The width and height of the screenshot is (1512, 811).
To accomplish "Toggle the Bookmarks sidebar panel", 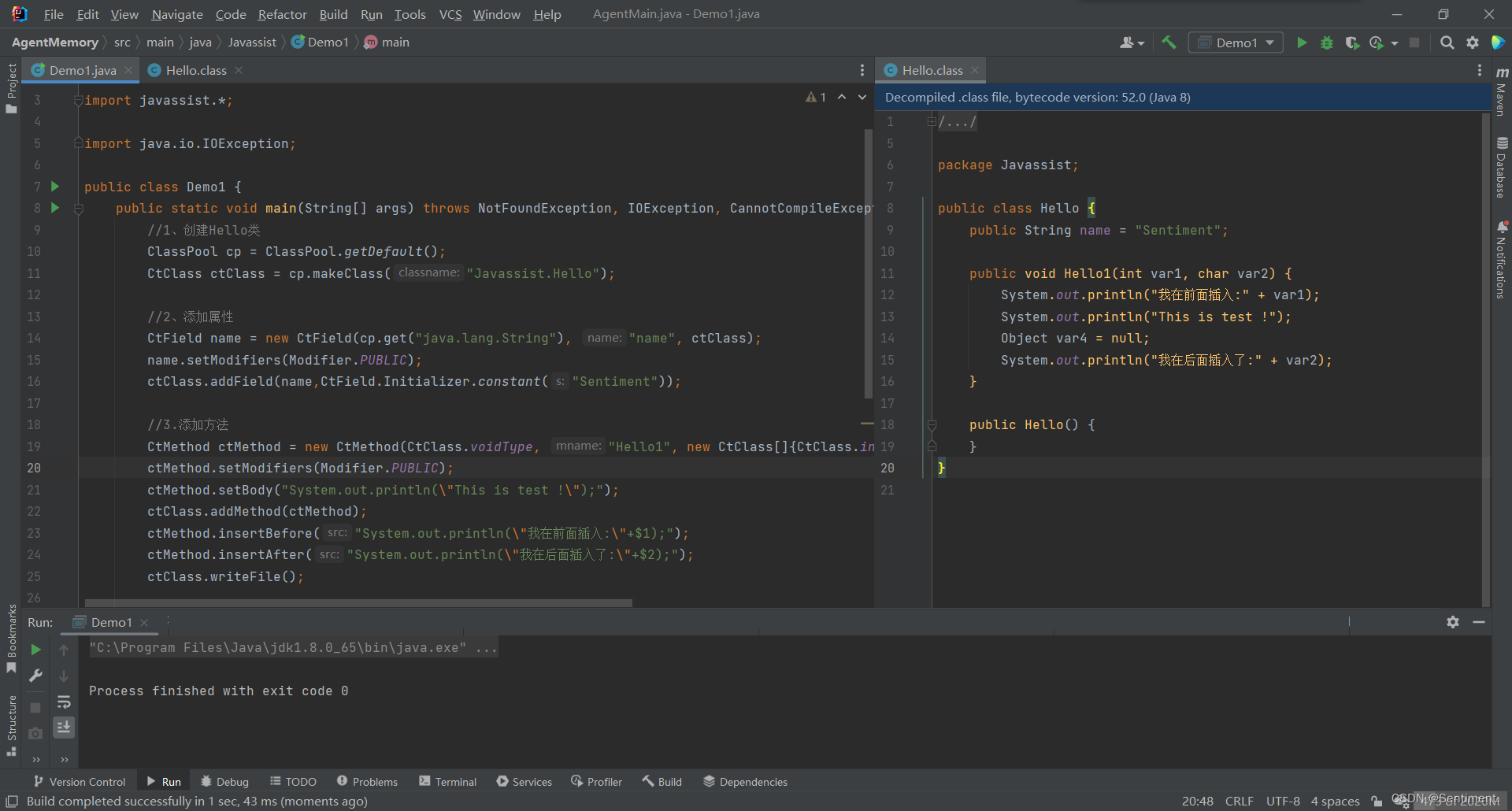I will 11,639.
